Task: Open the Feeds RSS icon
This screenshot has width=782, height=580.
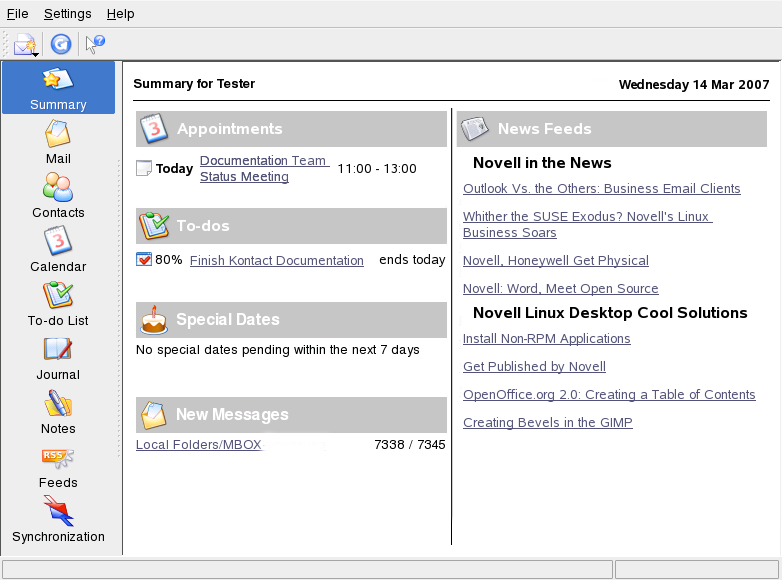Action: click(58, 458)
